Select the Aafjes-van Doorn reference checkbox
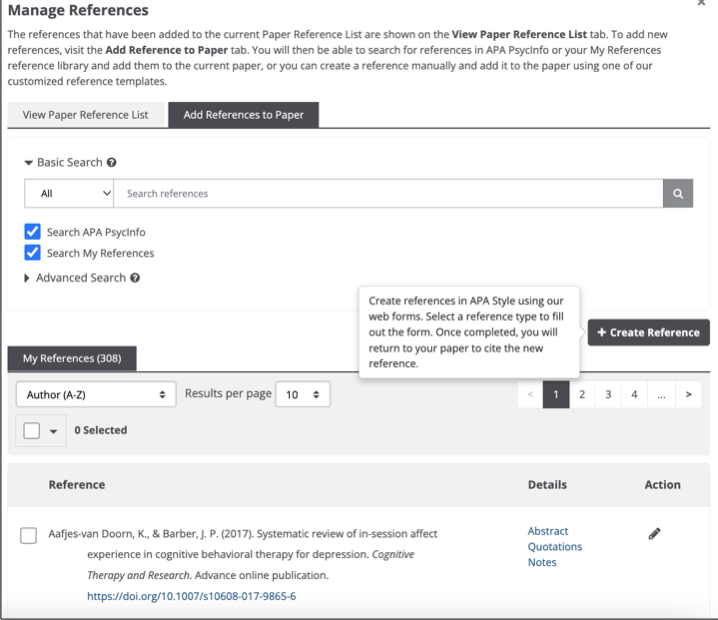 29,536
